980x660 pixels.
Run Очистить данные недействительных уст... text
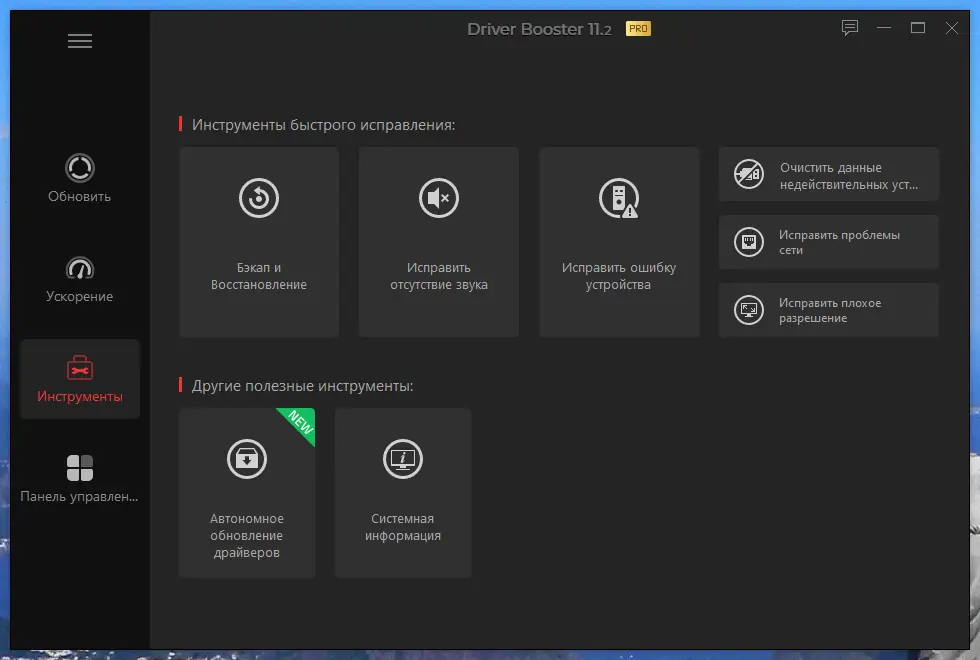[849, 176]
